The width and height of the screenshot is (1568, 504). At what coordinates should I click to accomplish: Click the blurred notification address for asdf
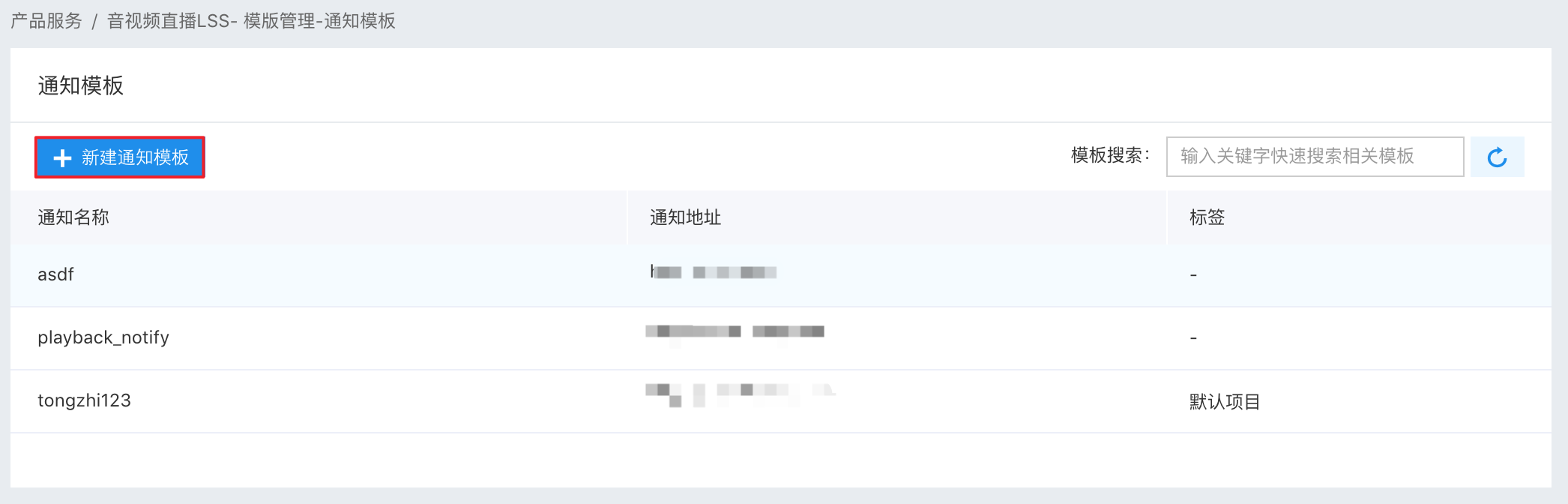[713, 272]
